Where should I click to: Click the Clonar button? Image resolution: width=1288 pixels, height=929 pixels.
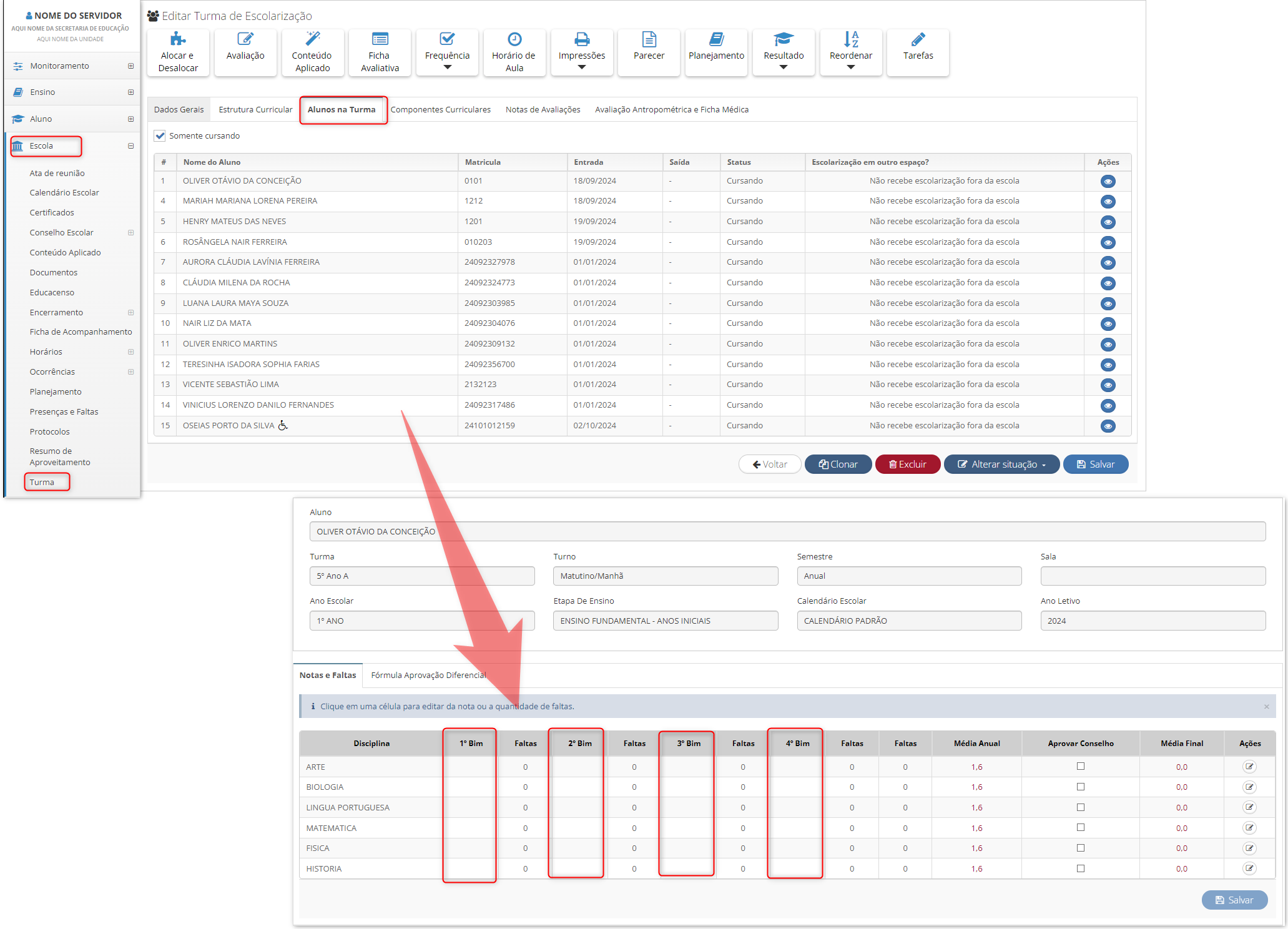tap(838, 464)
